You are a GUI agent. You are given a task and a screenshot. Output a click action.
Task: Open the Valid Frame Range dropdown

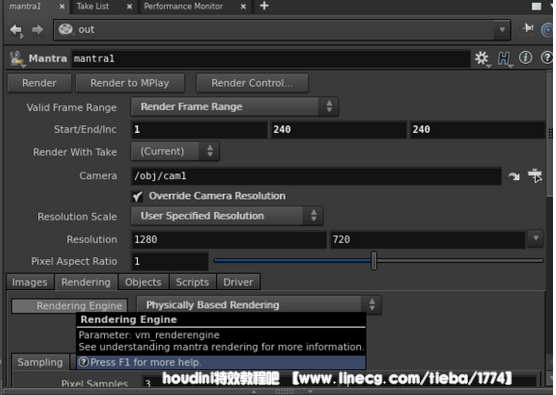click(x=235, y=107)
